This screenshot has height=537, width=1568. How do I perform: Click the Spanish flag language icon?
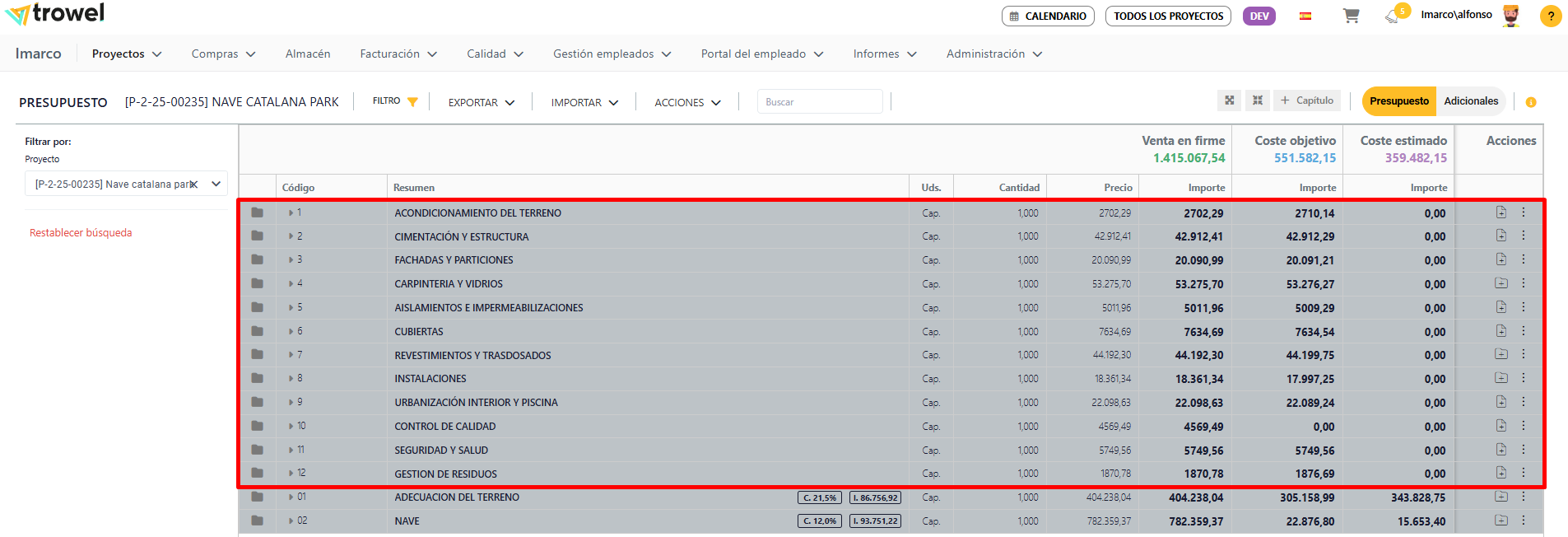[1305, 16]
